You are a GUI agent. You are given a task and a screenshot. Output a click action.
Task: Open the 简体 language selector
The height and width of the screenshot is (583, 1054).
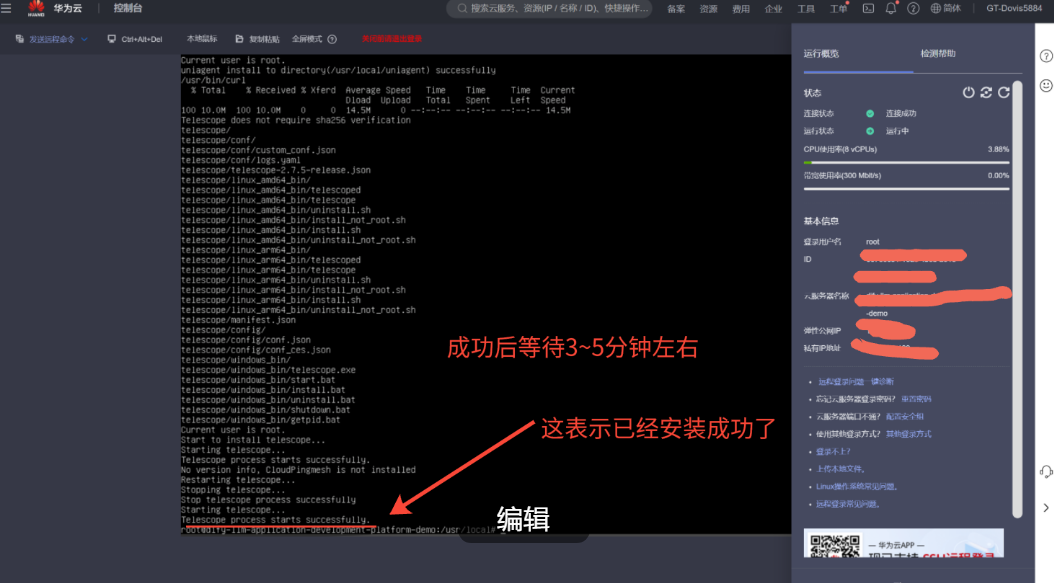945,8
